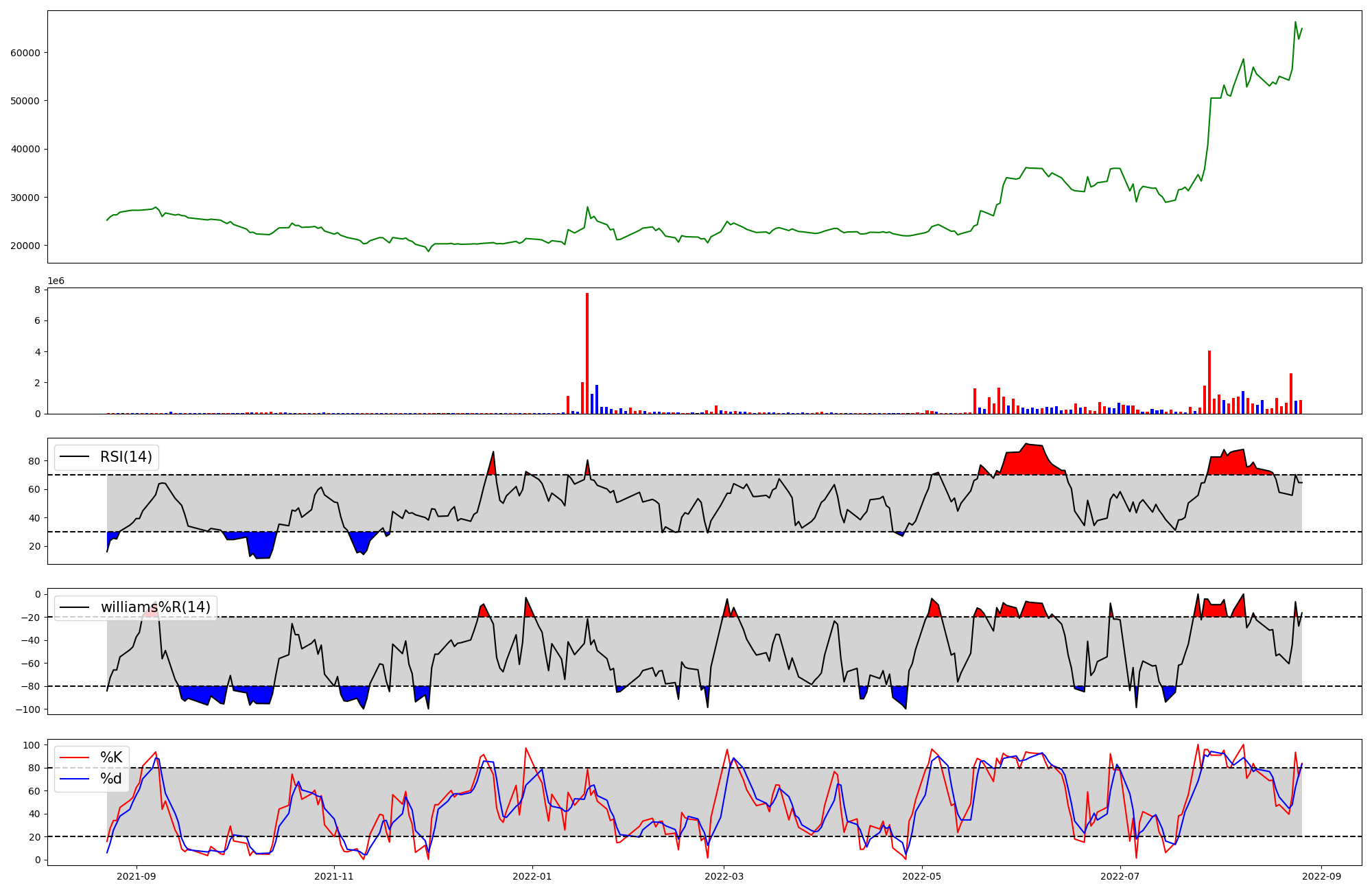Click the price line's highest peak
Screen dimensions: 1372x892
click(1295, 22)
